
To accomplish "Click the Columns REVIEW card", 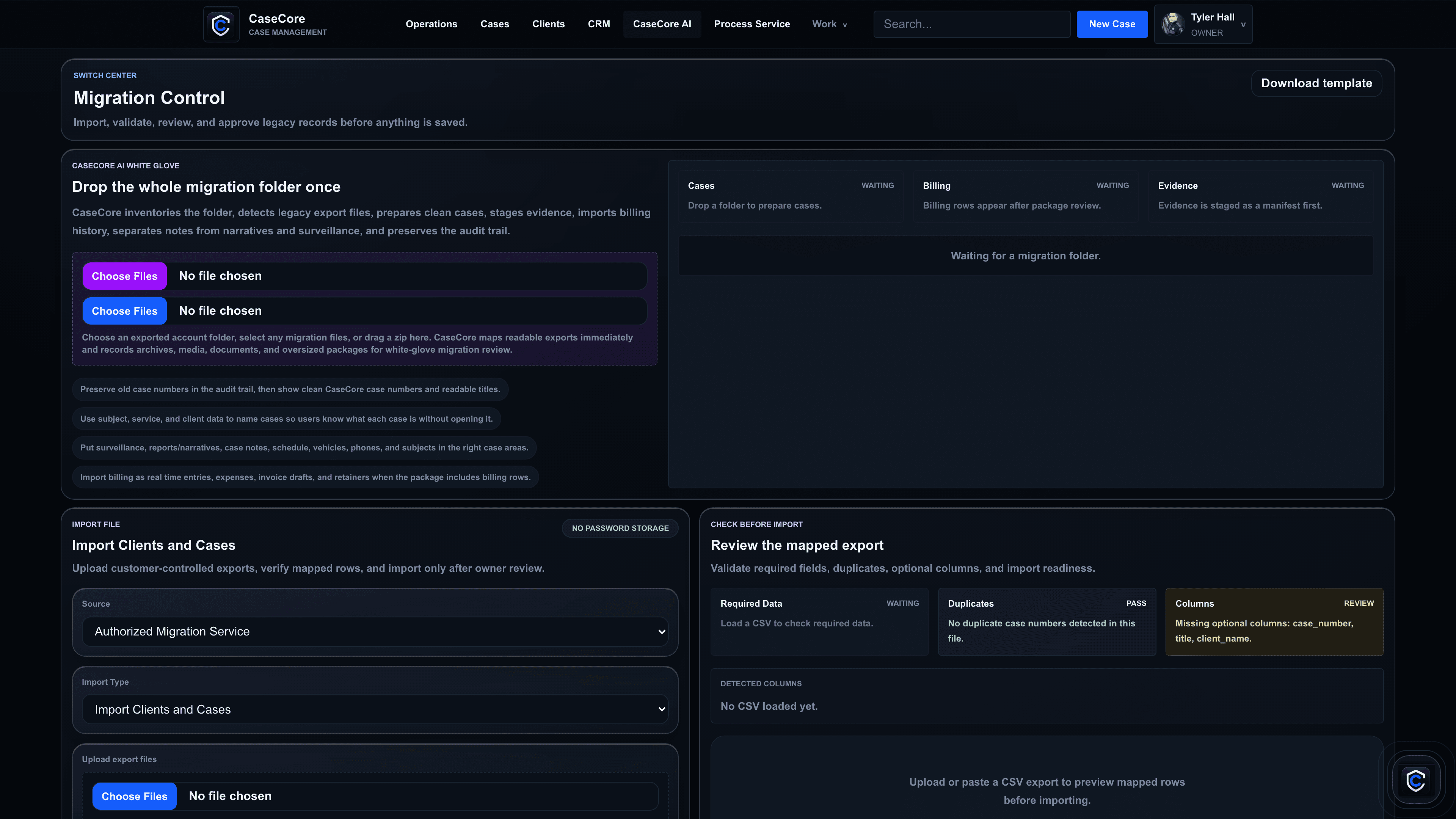I will pyautogui.click(x=1274, y=622).
